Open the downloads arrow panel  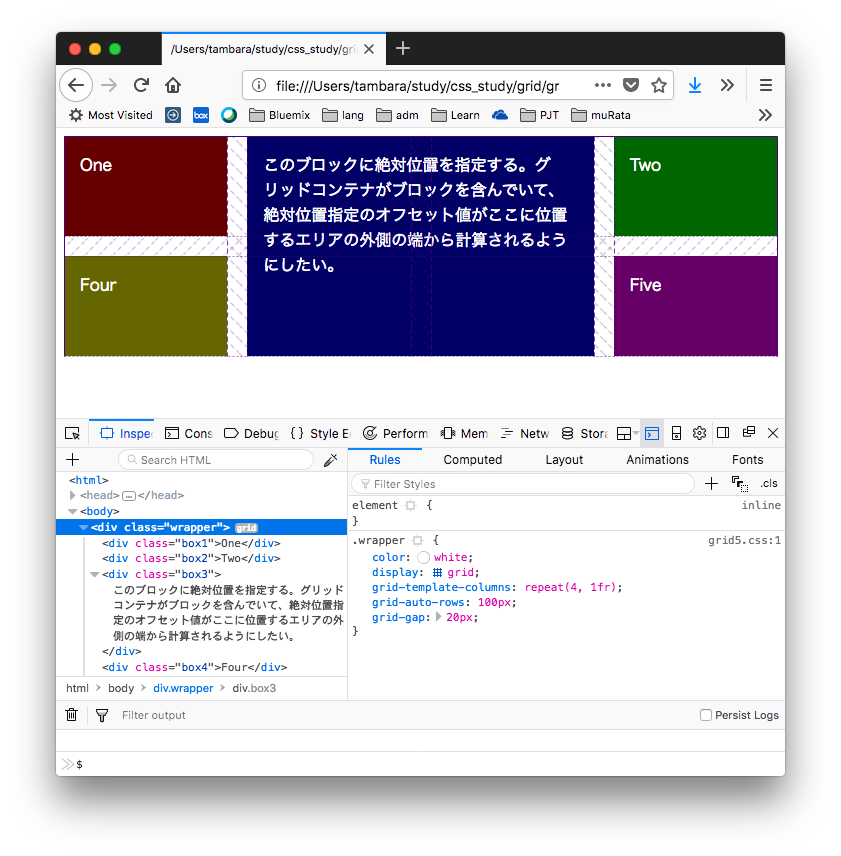click(695, 85)
